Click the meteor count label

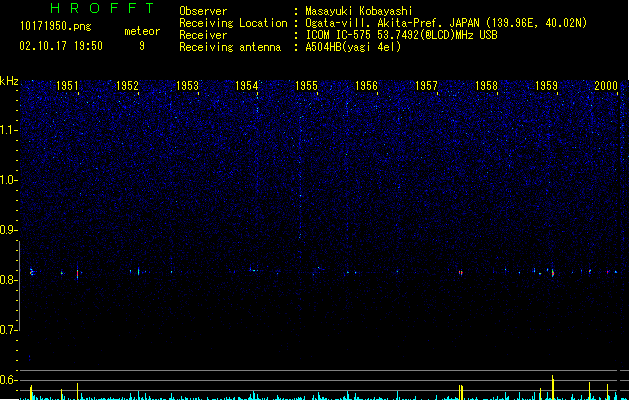(x=142, y=31)
